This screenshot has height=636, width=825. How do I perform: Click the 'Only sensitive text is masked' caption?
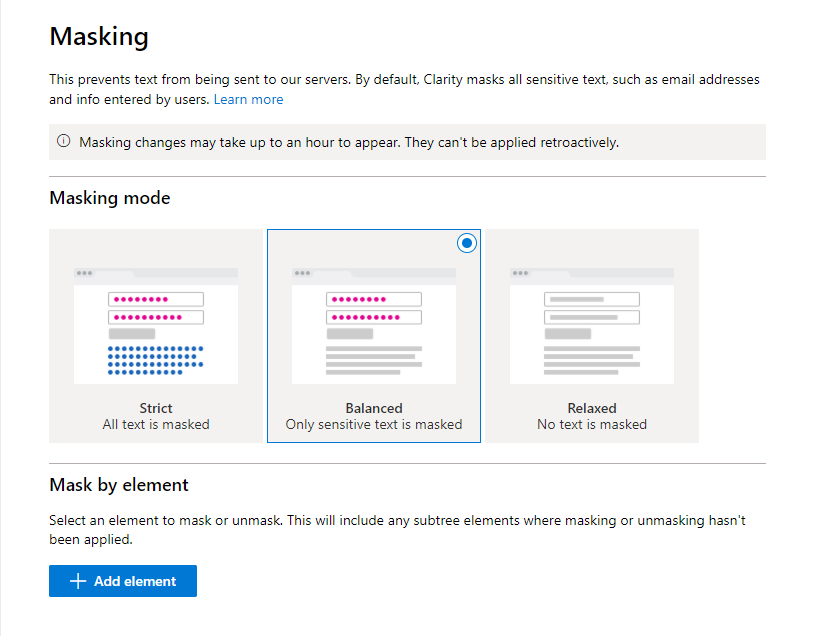(373, 424)
